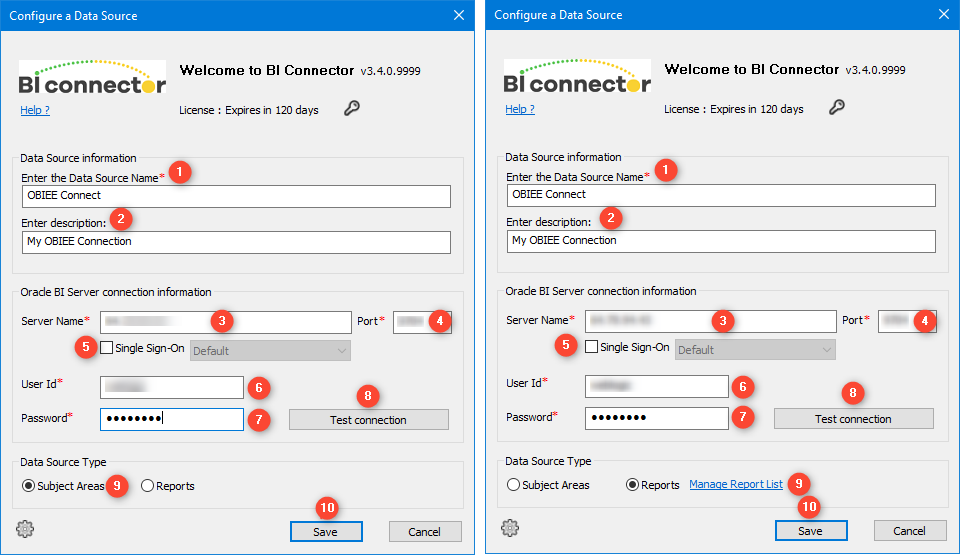Open the Default dropdown in right dialog

coord(755,349)
